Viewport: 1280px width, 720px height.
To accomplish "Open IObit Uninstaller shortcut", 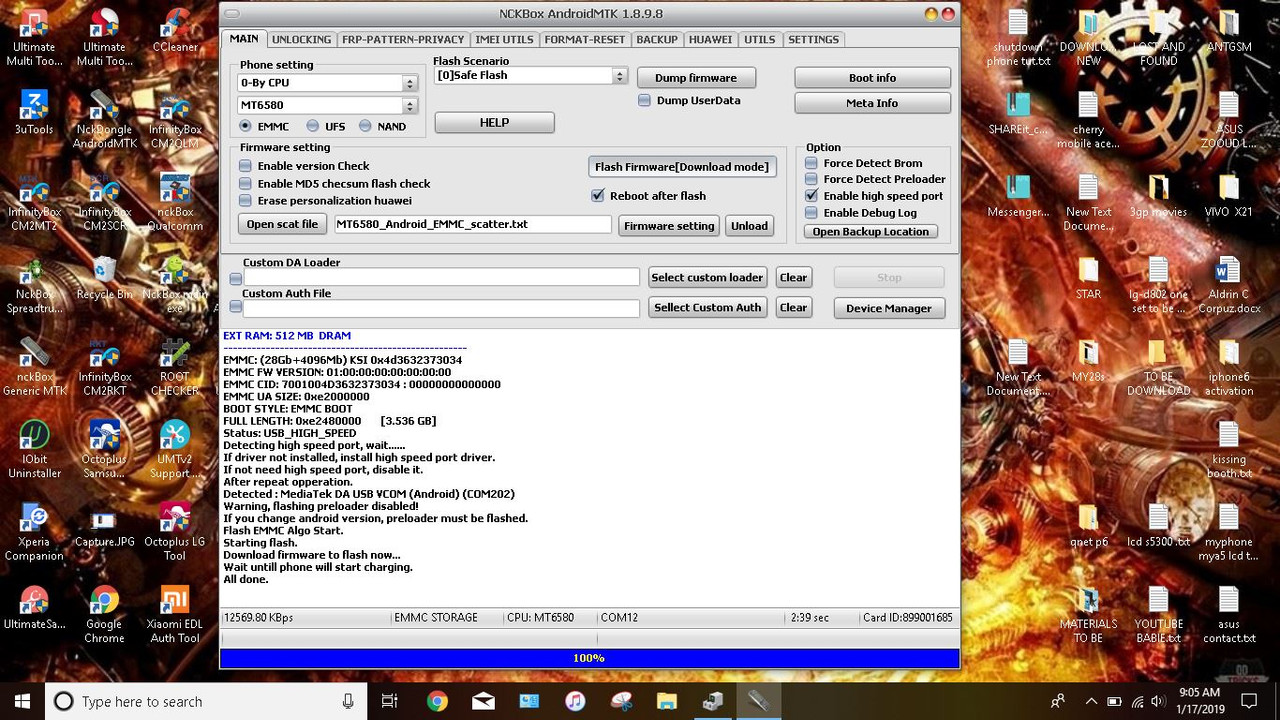I will pos(34,449).
